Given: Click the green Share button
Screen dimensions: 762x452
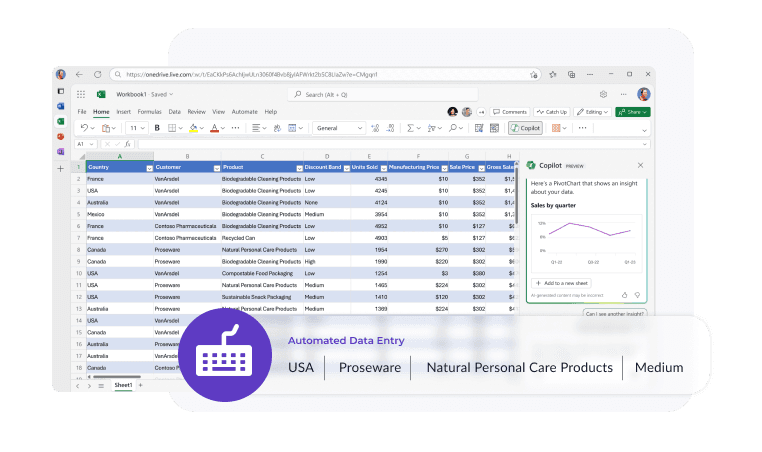Looking at the screenshot, I should click(x=632, y=112).
